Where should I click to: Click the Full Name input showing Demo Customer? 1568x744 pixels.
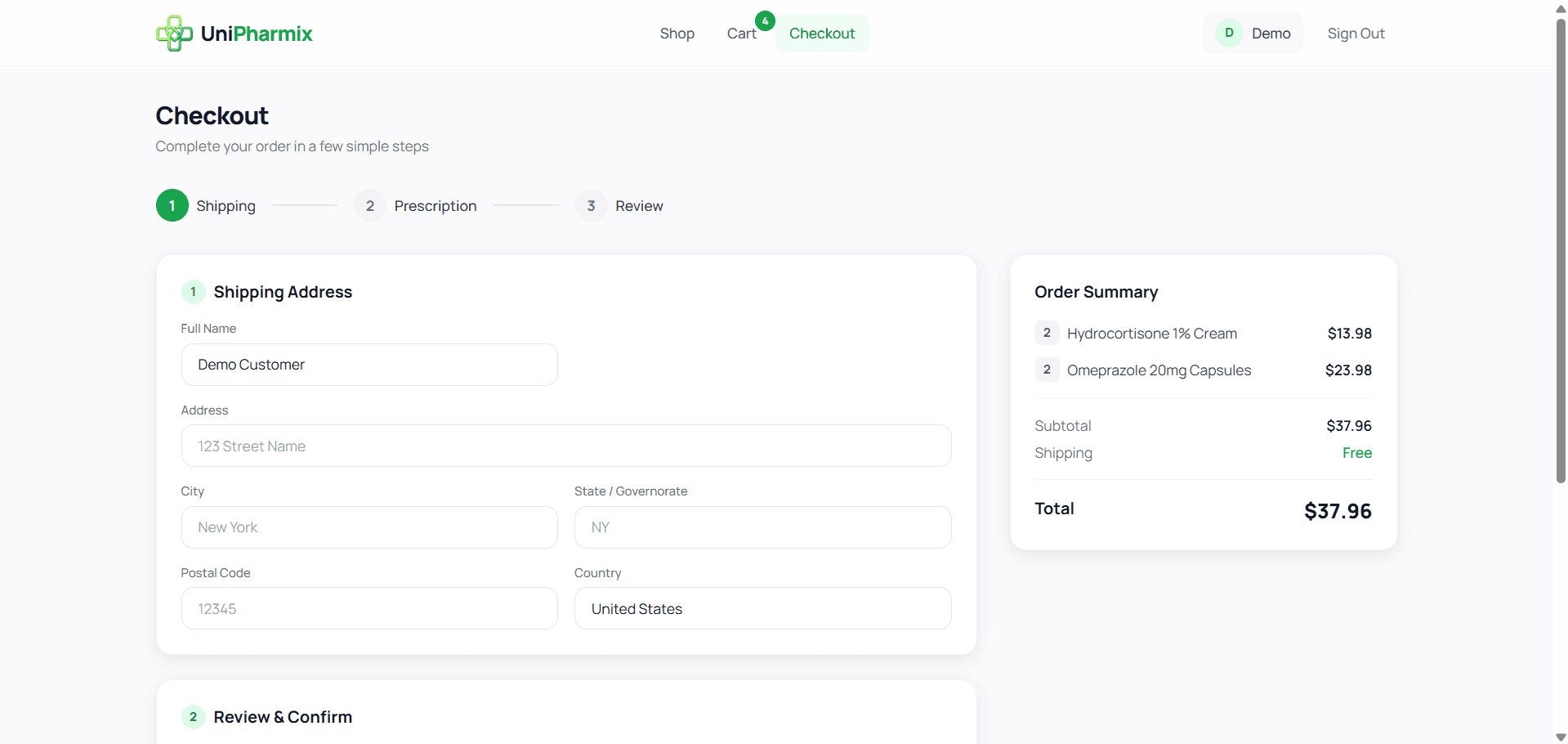(369, 365)
